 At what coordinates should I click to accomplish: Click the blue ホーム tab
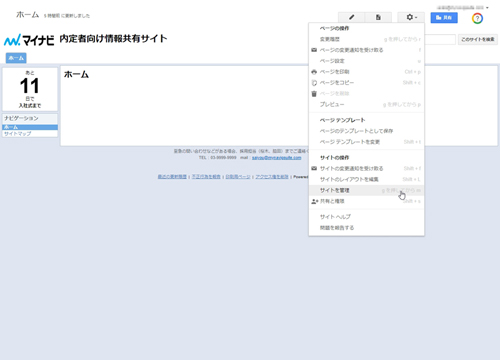pos(16,58)
